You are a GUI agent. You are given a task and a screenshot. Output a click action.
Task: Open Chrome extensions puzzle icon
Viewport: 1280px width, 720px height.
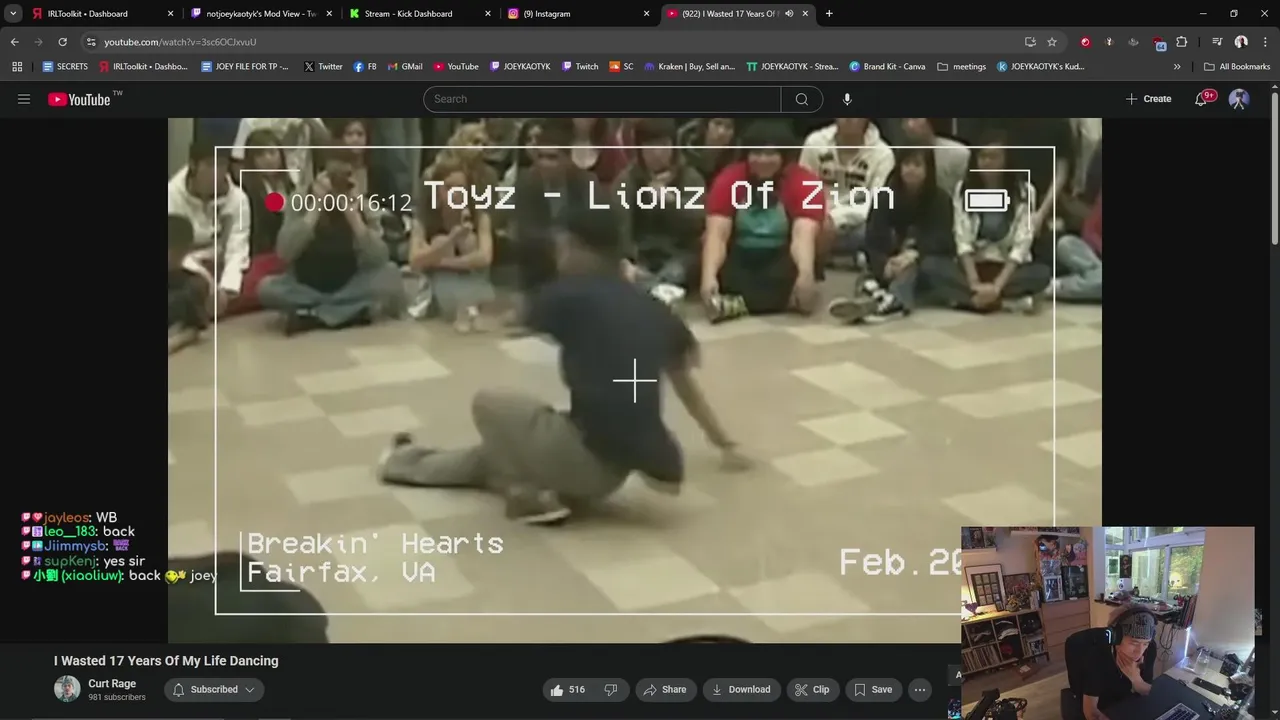(1182, 42)
